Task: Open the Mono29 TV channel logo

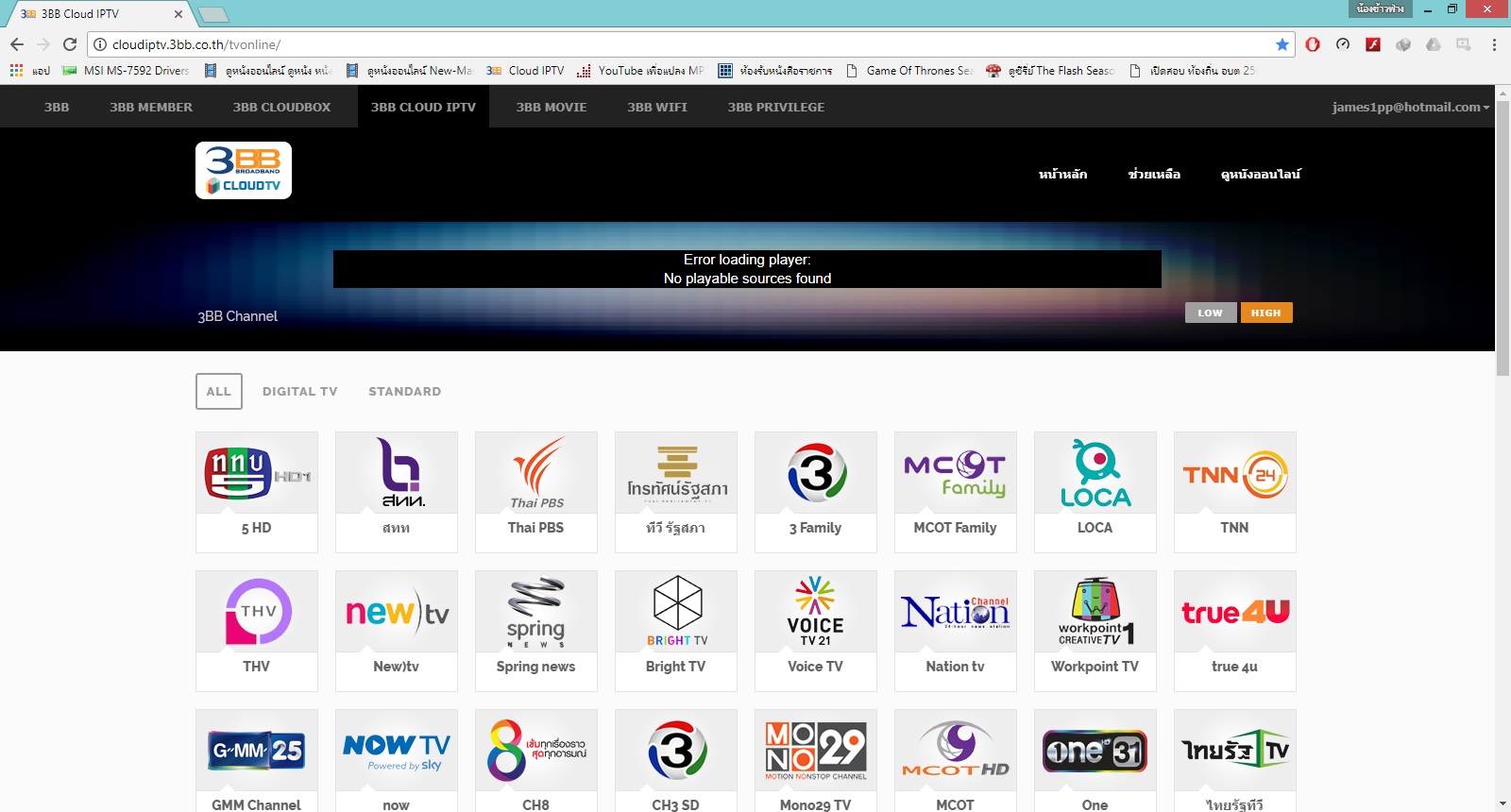Action: pos(816,751)
